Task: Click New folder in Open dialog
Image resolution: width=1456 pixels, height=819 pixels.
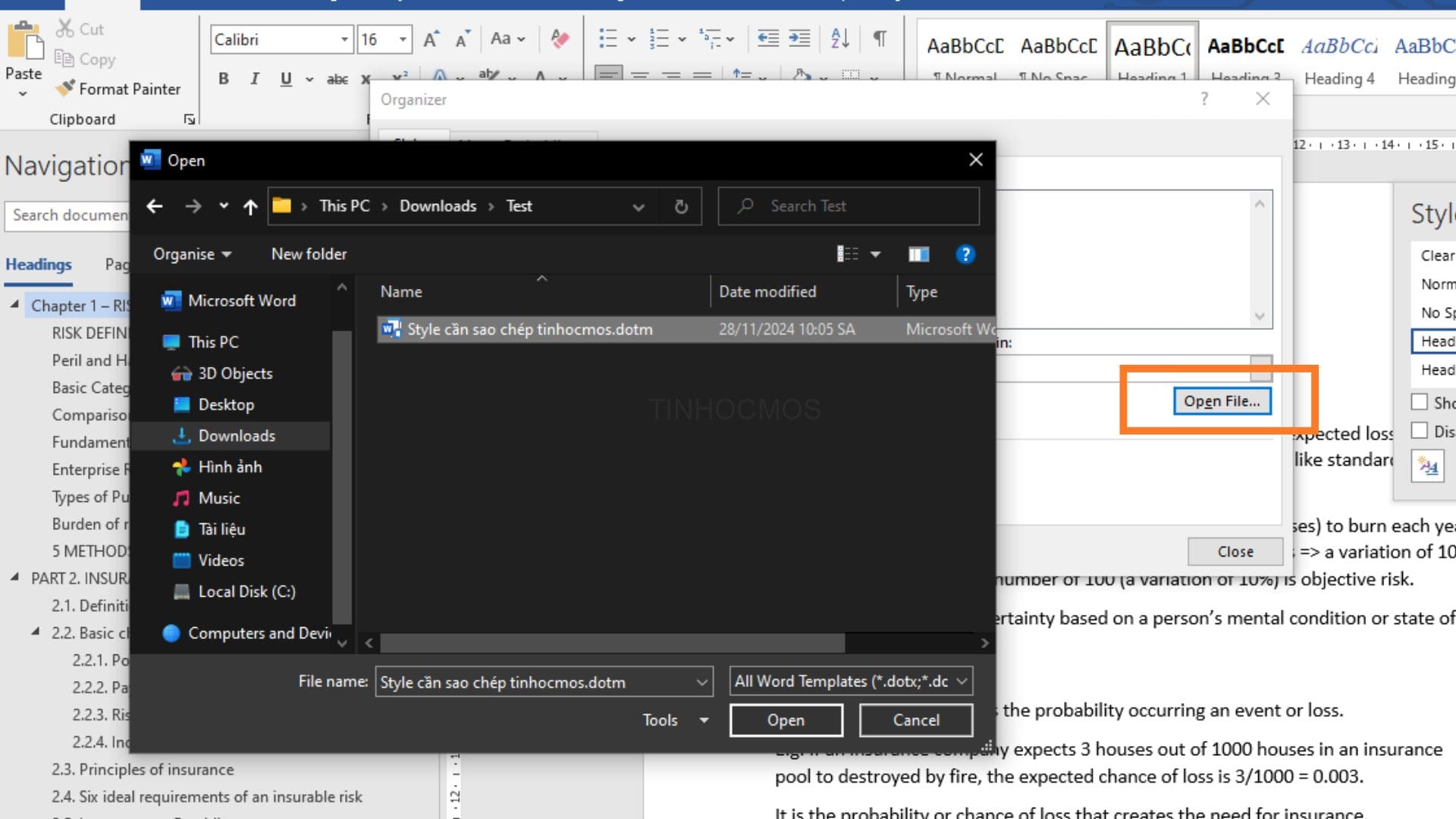Action: 309,254
